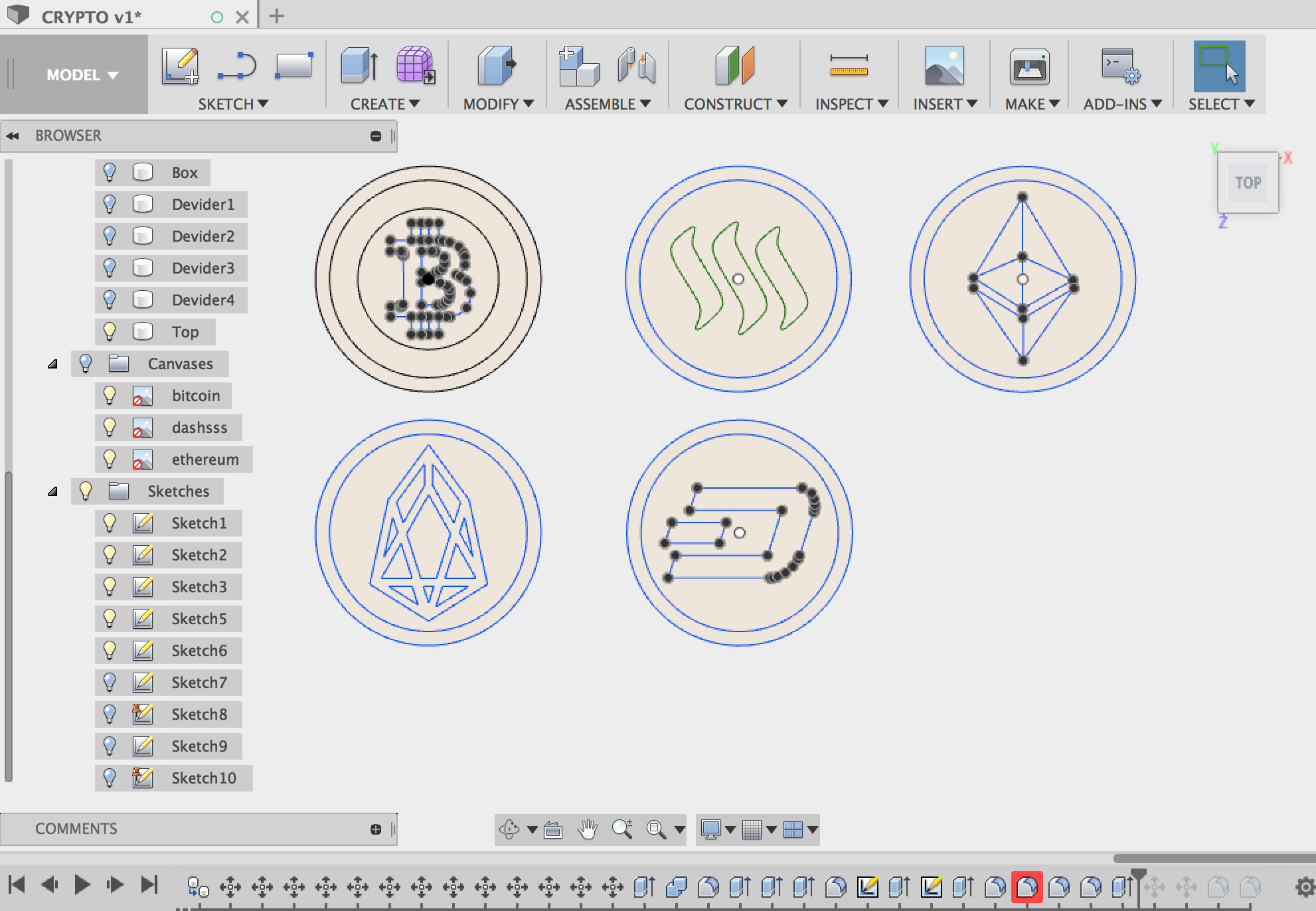1316x911 pixels.
Task: Toggle visibility bulb of Devider3
Action: [x=110, y=268]
